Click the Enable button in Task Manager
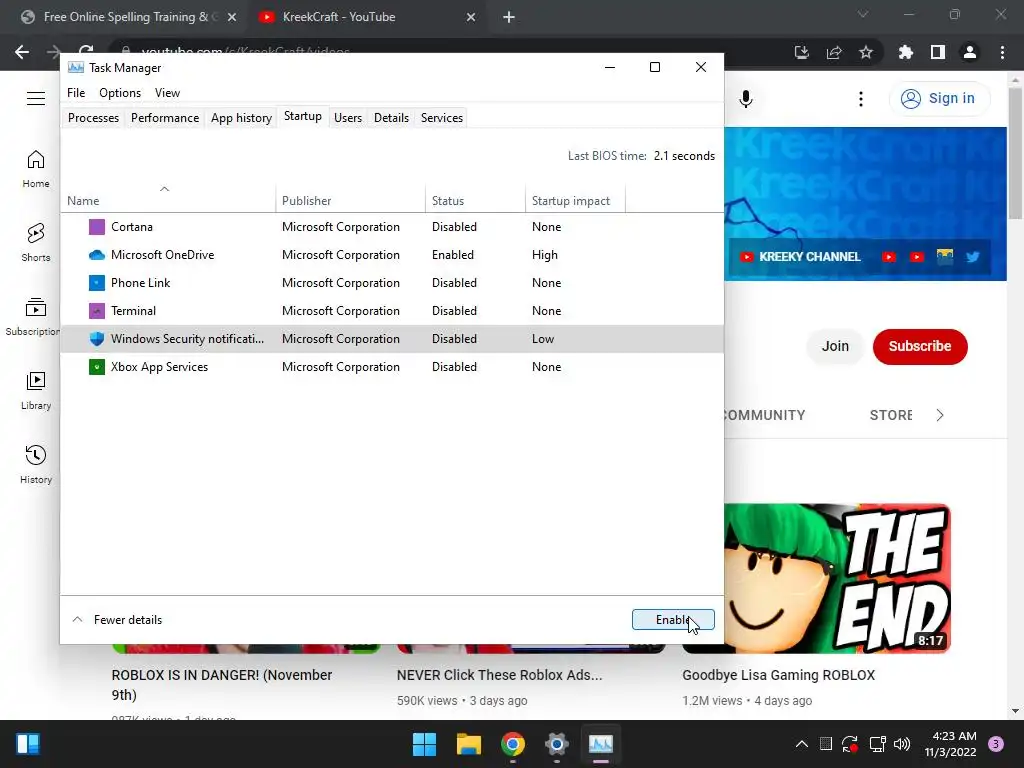This screenshot has width=1024, height=768. 673,620
